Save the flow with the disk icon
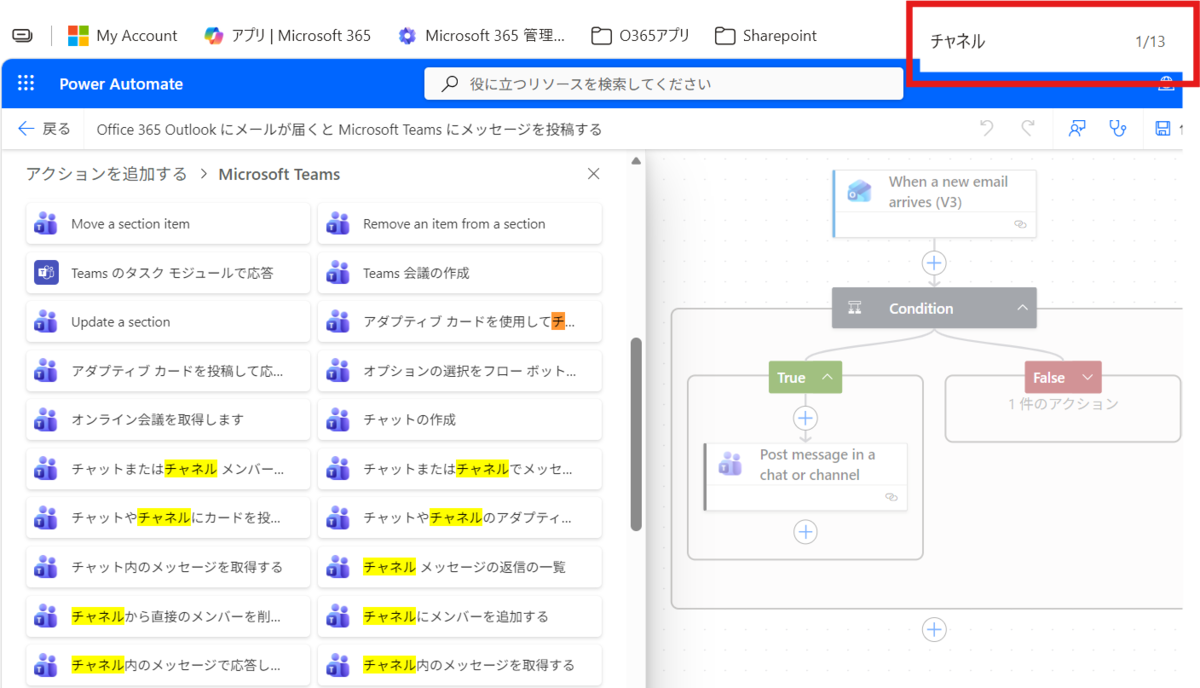This screenshot has width=1200, height=688. (x=1162, y=128)
